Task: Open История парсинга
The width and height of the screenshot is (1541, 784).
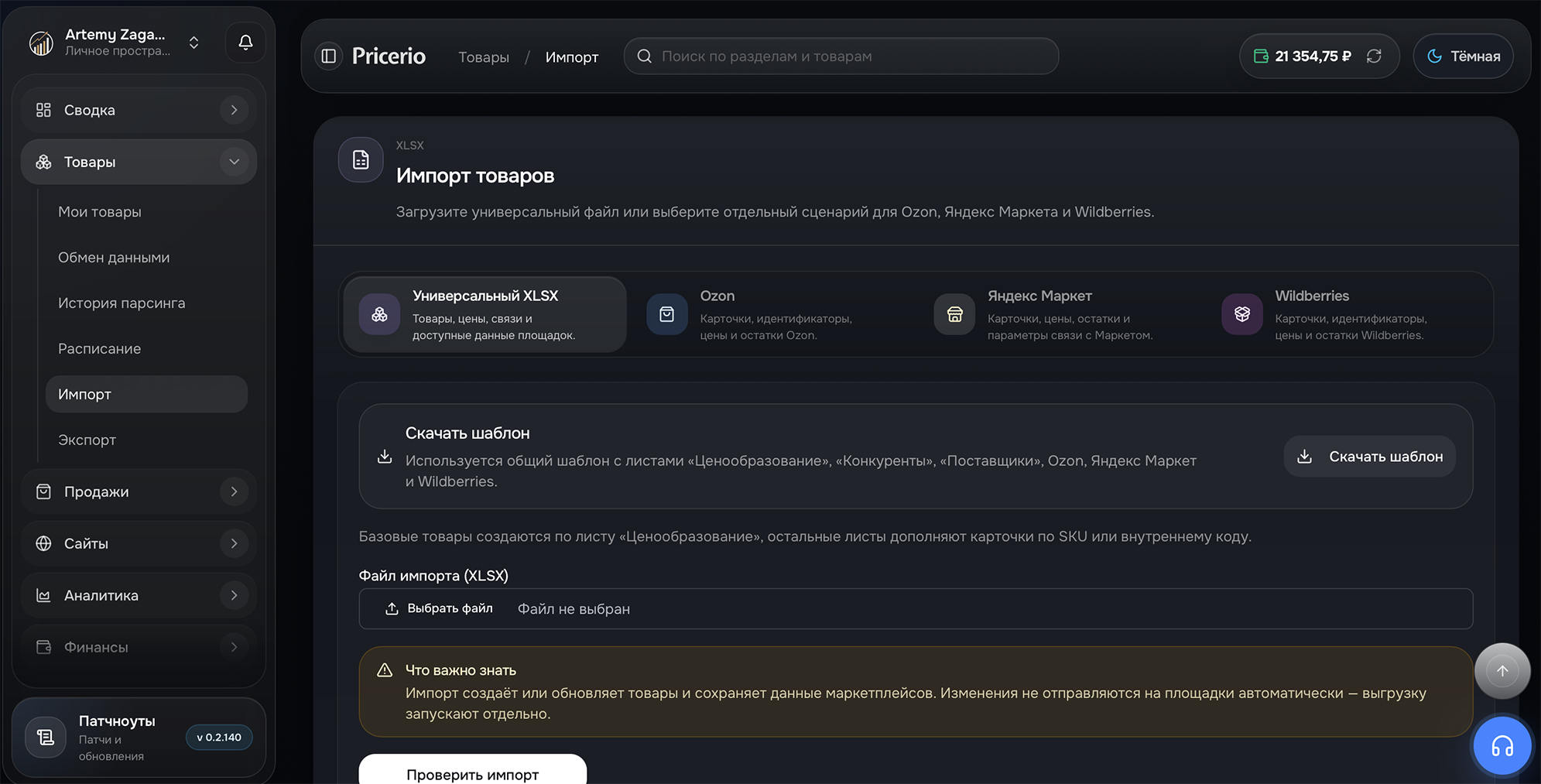Action: [x=146, y=303]
